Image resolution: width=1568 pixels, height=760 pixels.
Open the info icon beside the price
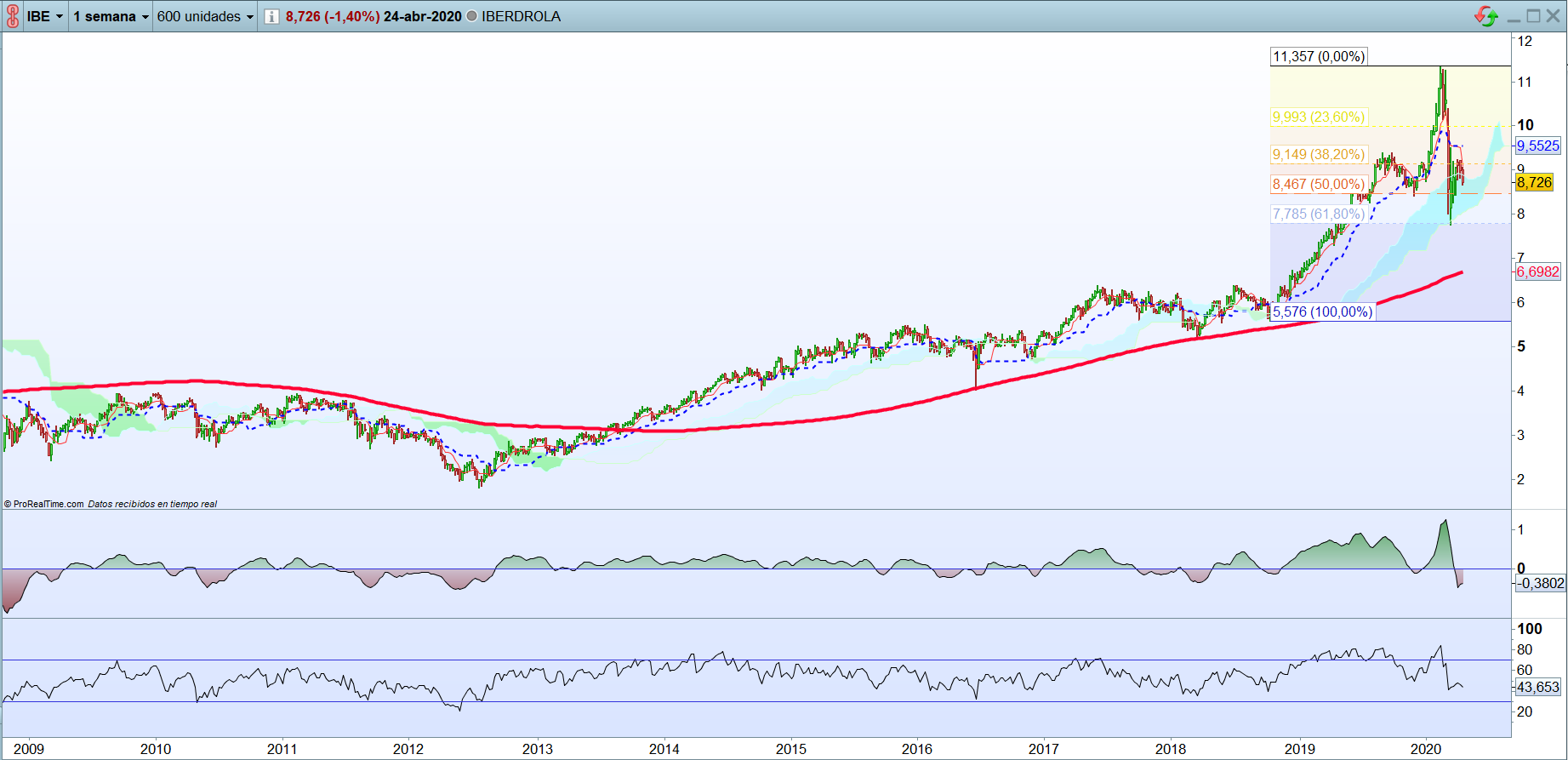[x=271, y=17]
